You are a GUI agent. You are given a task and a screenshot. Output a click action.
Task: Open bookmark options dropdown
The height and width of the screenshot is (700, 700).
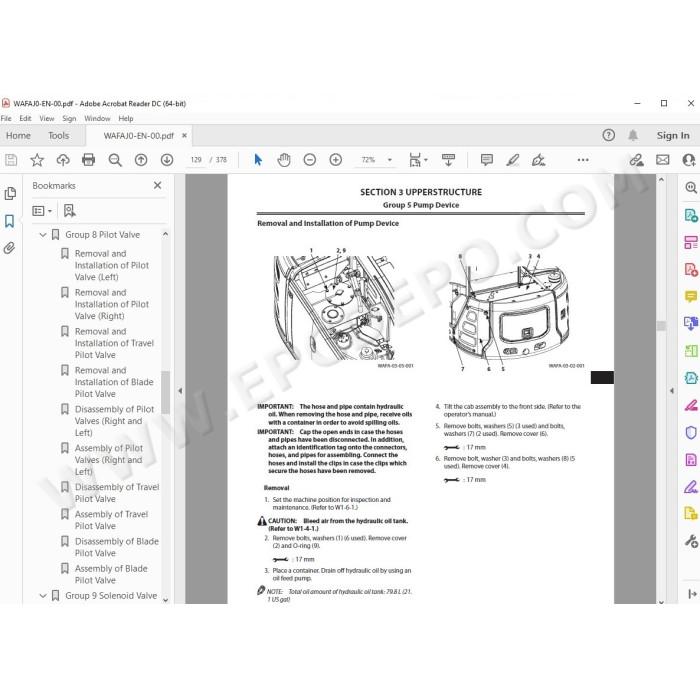(42, 211)
